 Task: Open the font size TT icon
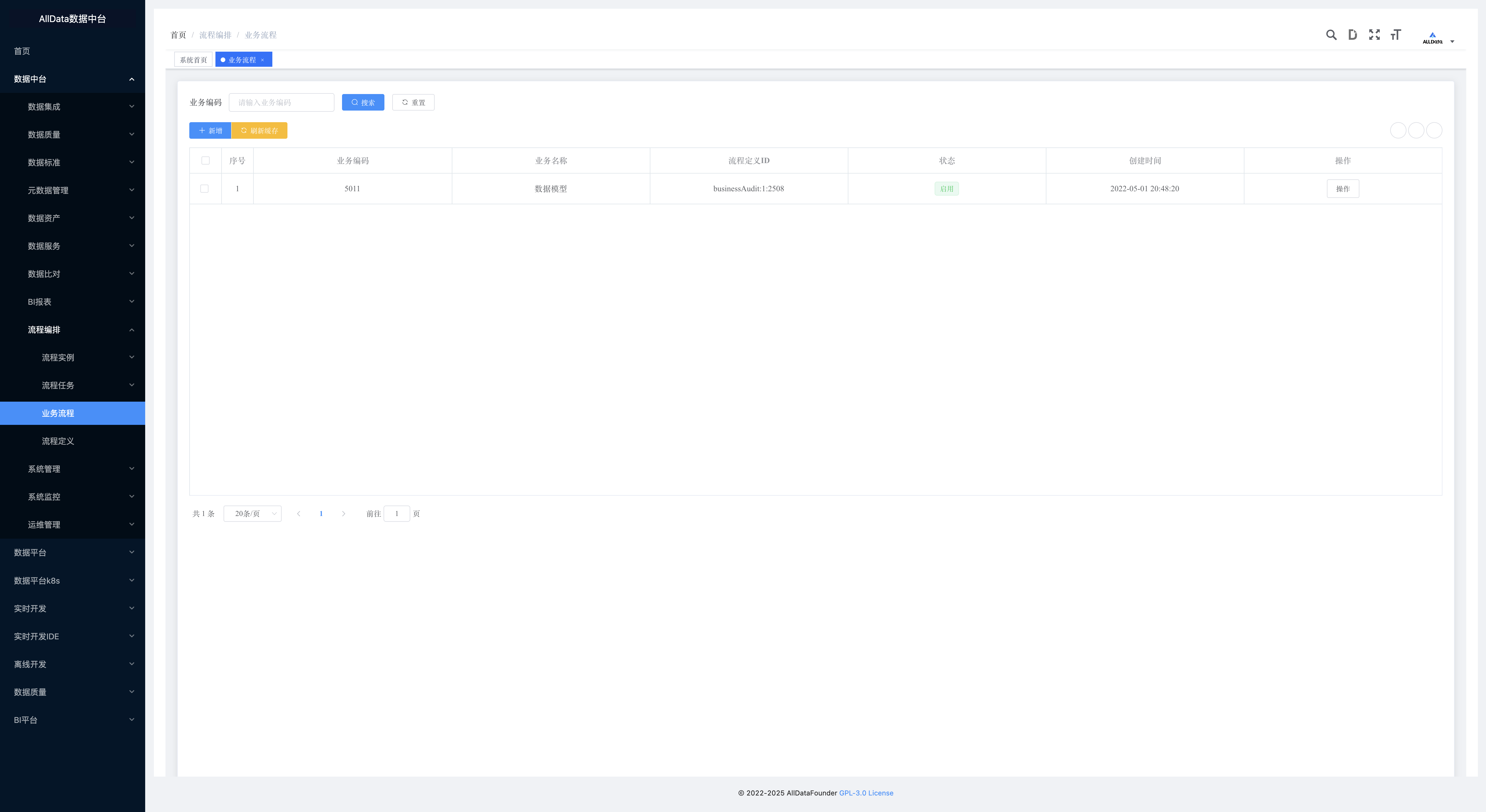pos(1395,35)
